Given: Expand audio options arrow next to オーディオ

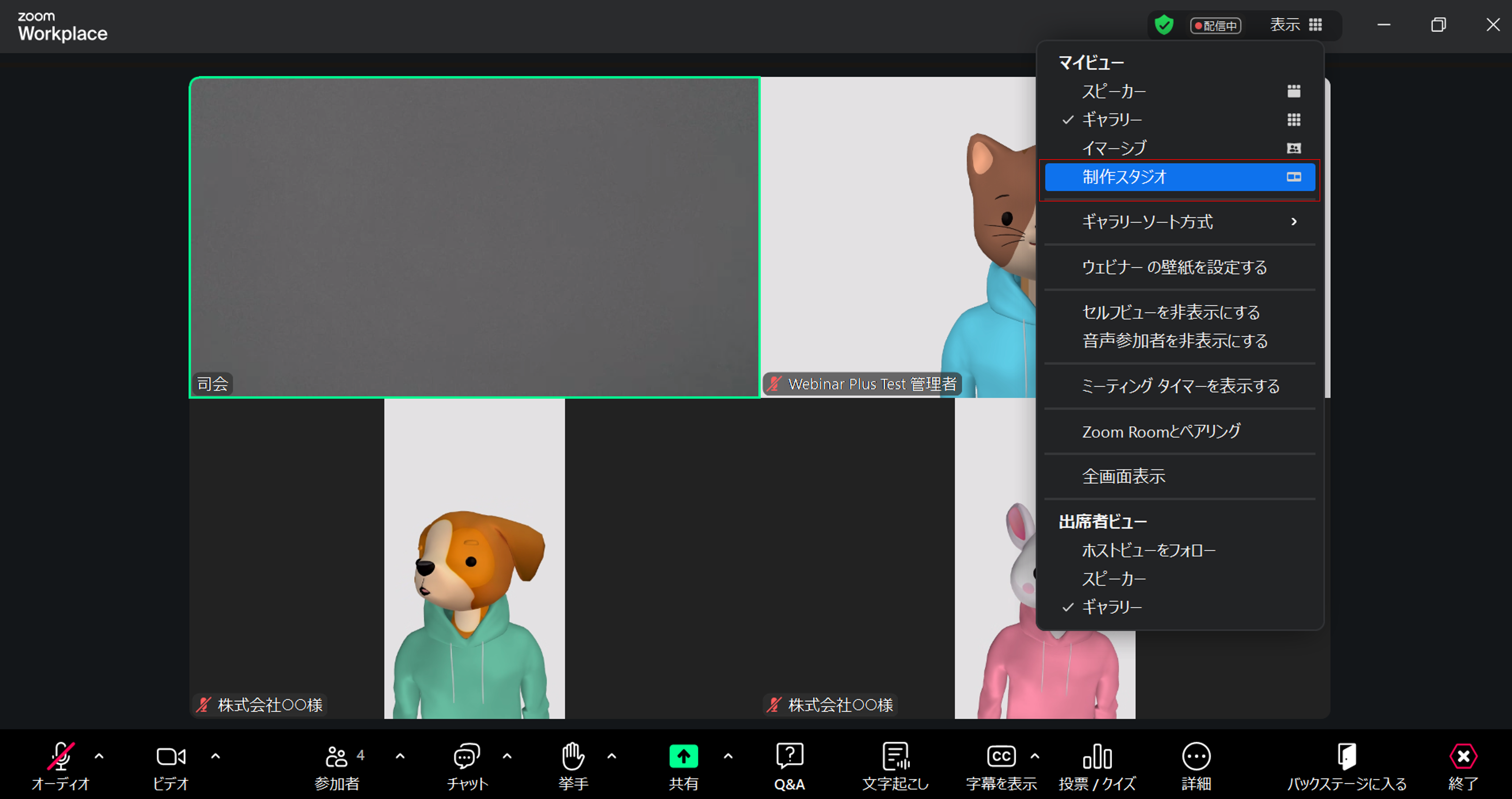Looking at the screenshot, I should pos(99,756).
